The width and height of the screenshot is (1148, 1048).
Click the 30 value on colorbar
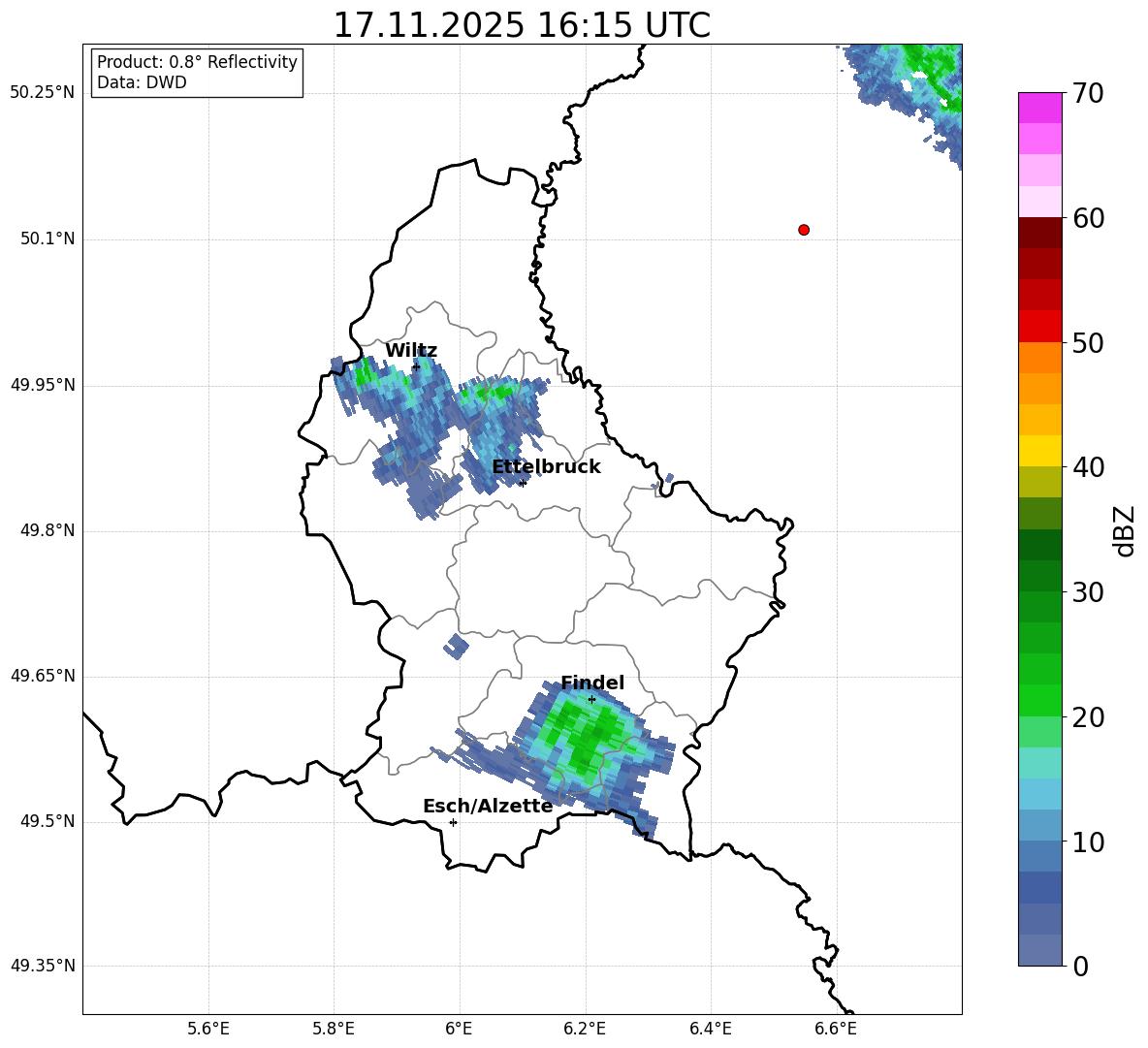click(1088, 592)
